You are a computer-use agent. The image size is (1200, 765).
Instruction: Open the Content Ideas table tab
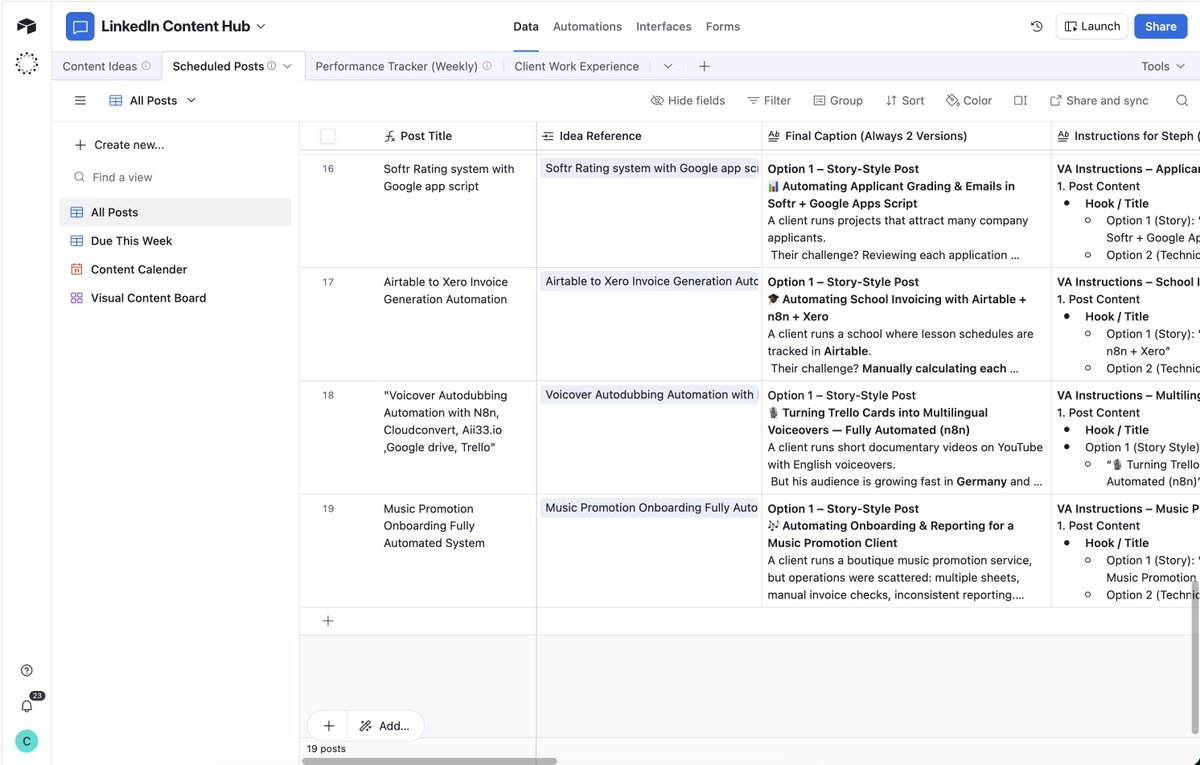[99, 66]
